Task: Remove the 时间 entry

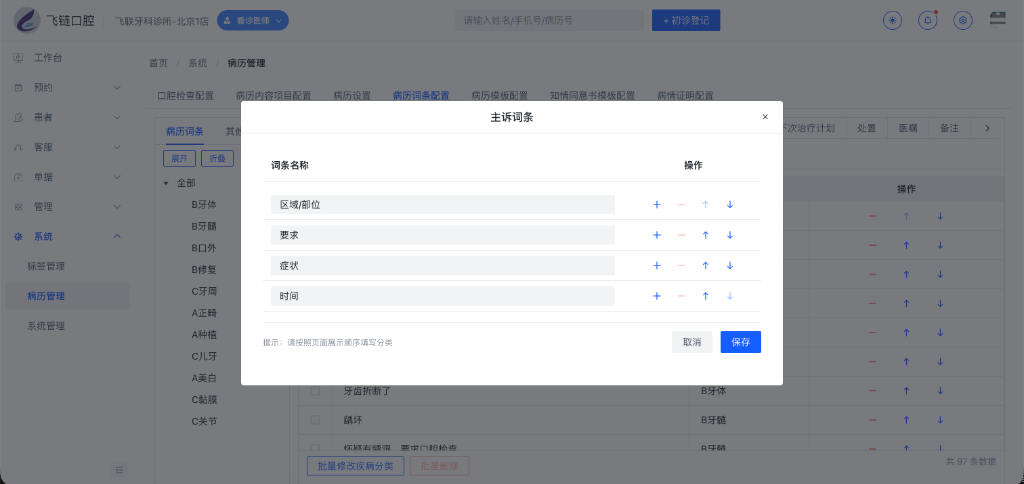Action: [x=681, y=296]
